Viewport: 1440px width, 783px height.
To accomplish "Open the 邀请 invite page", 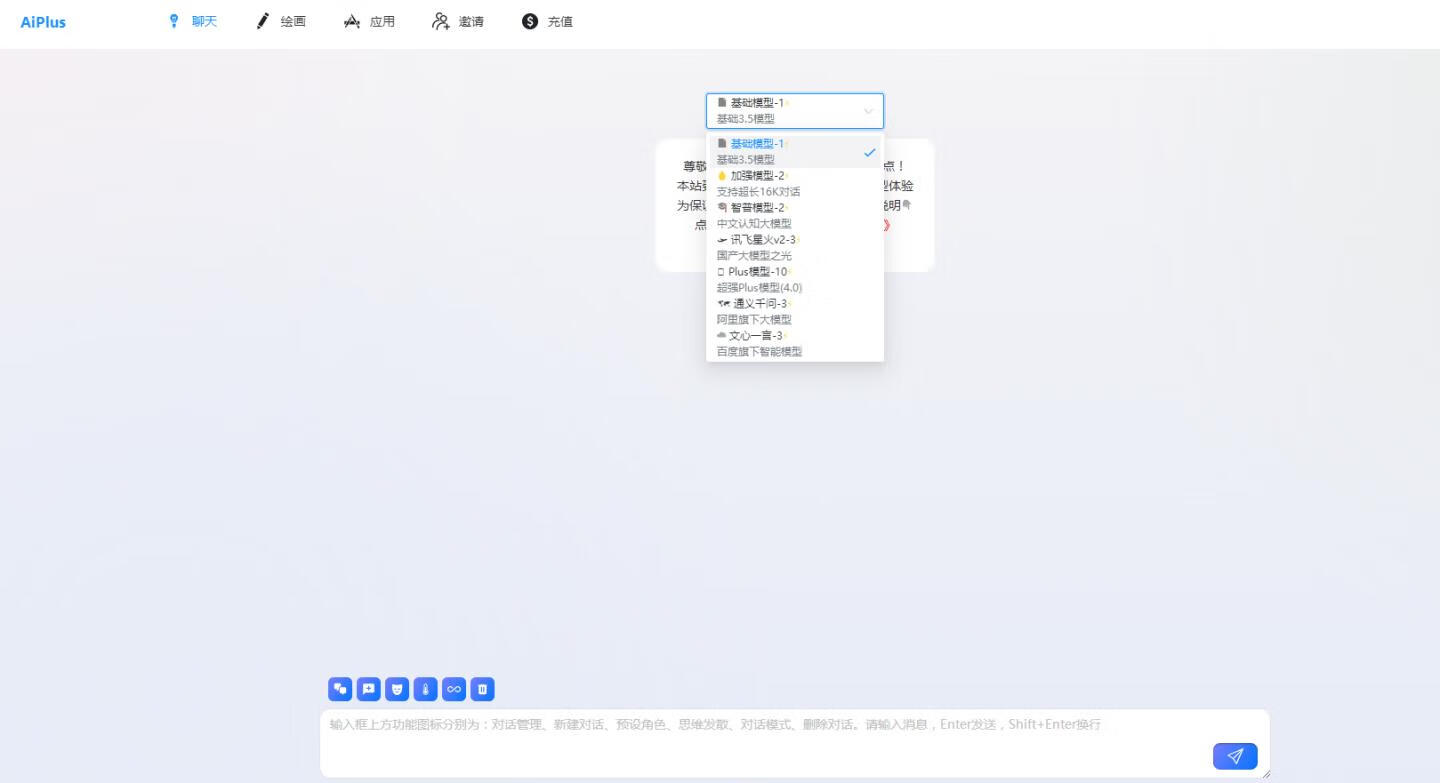I will [458, 21].
